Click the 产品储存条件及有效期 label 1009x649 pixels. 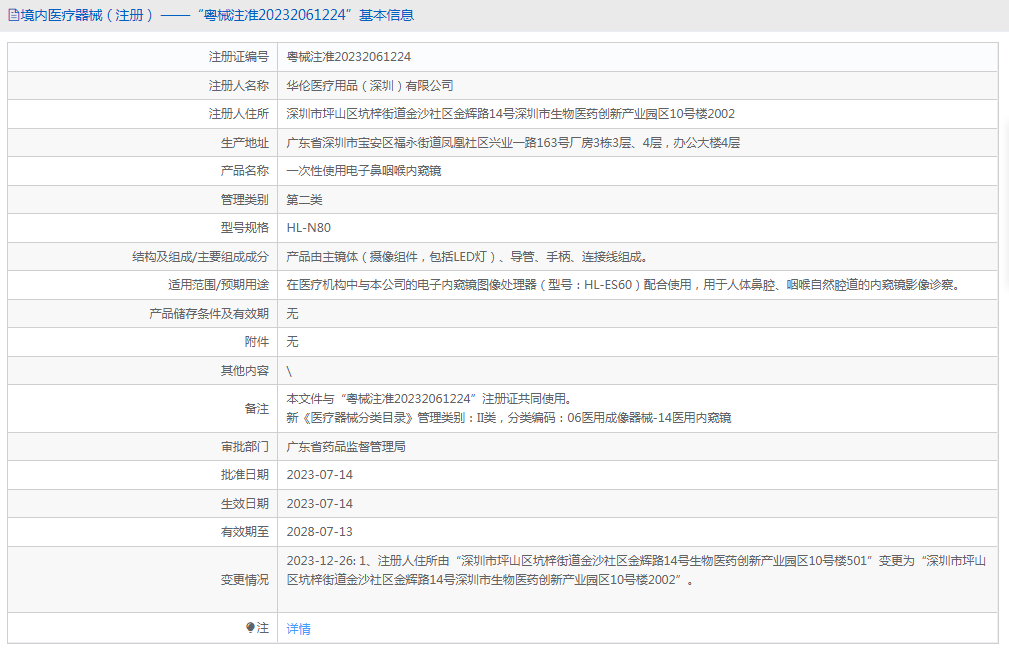(x=208, y=313)
